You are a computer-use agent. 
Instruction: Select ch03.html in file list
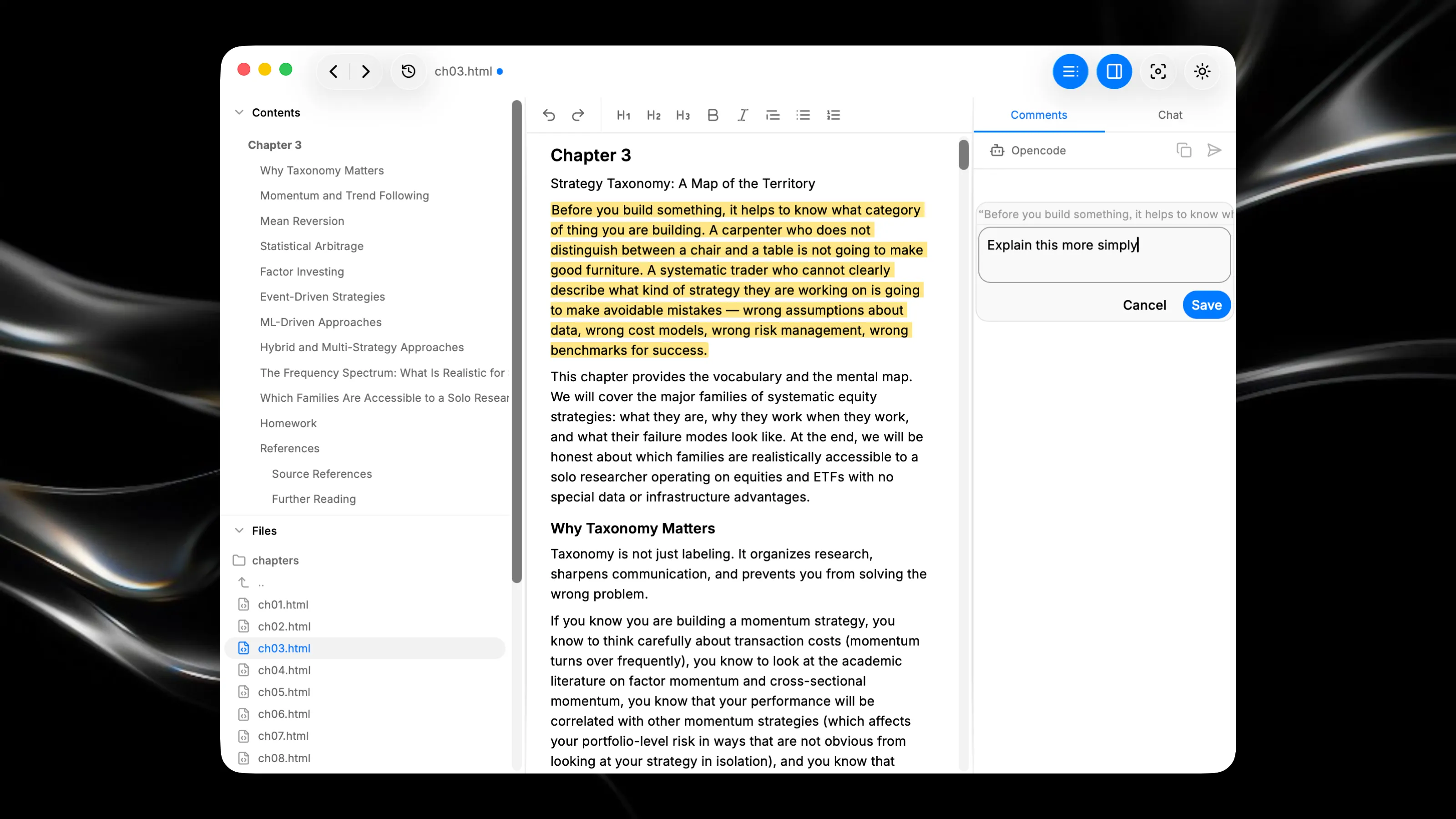[364, 648]
